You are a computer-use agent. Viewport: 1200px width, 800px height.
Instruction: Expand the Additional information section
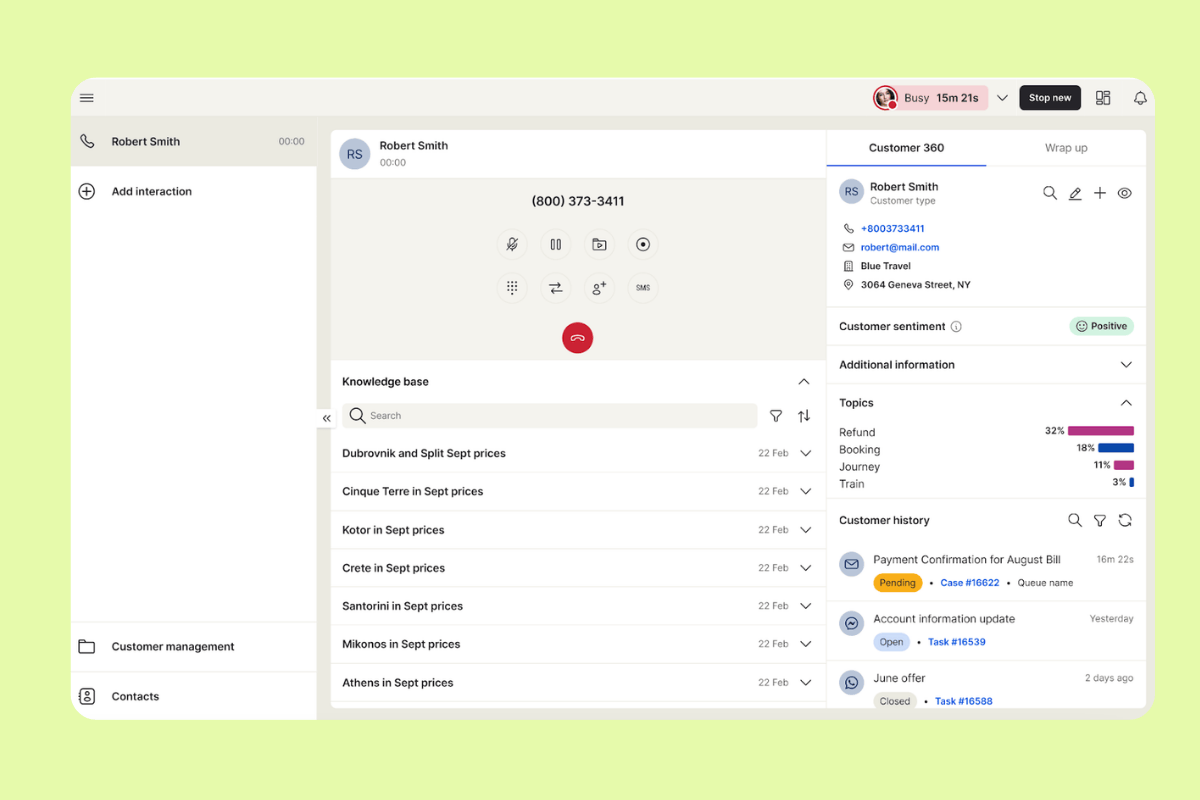coord(1126,364)
